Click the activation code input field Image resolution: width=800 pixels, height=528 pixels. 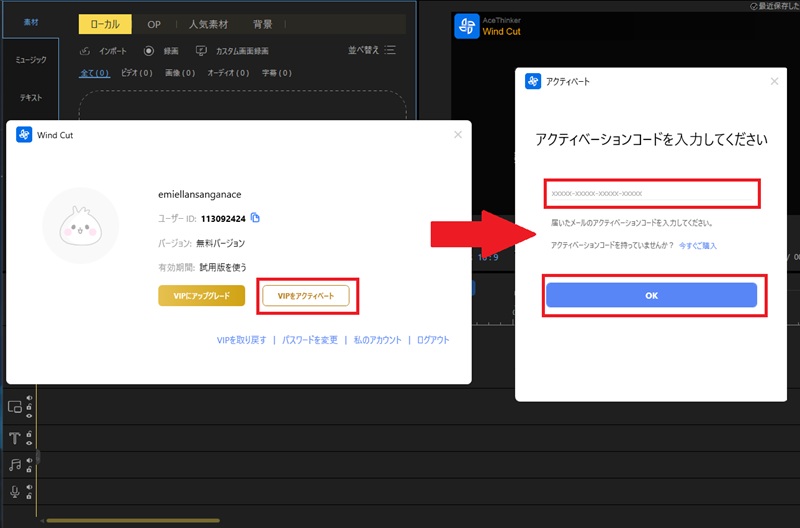point(652,193)
